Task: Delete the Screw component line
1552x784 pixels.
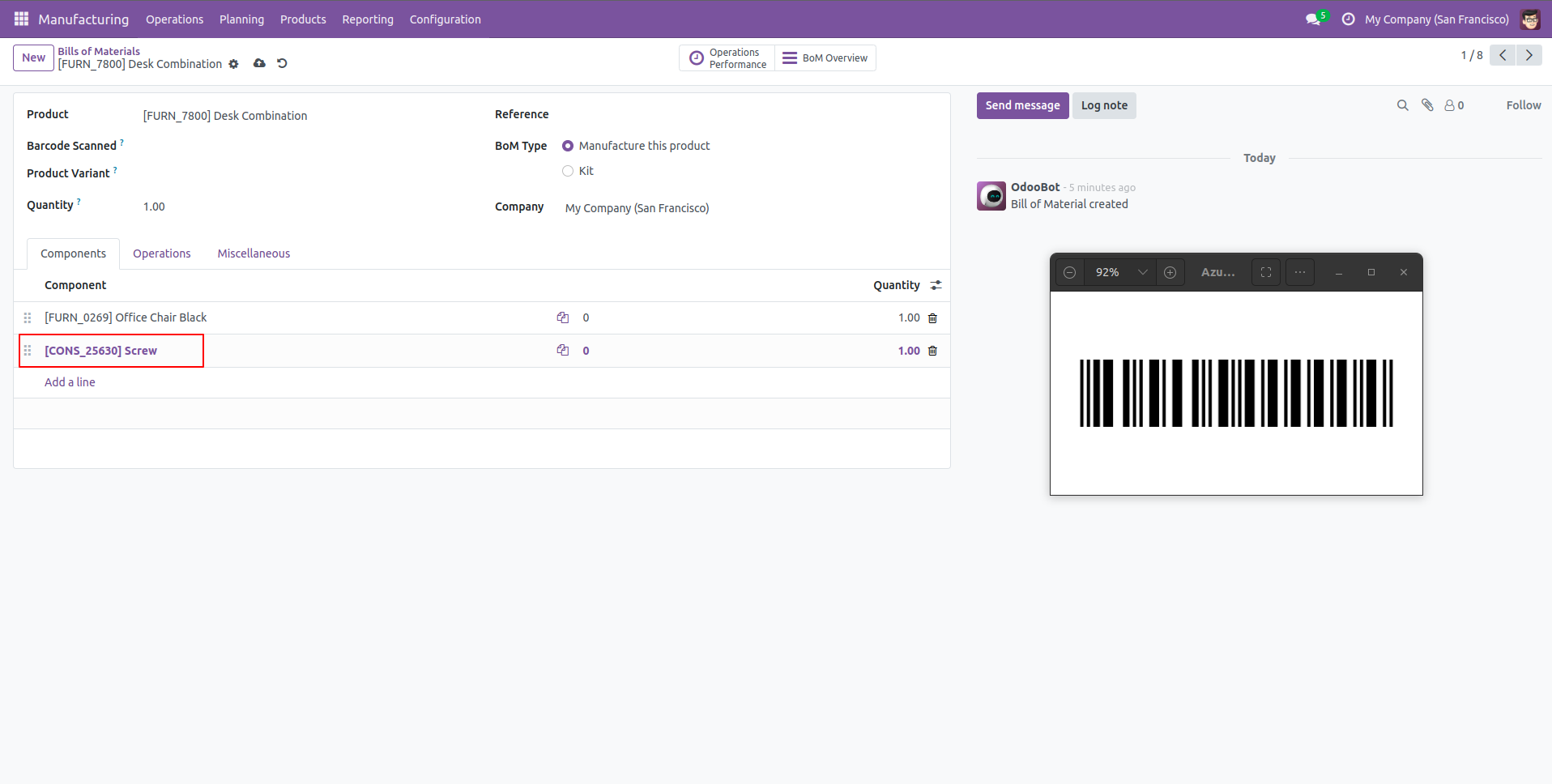Action: [932, 351]
